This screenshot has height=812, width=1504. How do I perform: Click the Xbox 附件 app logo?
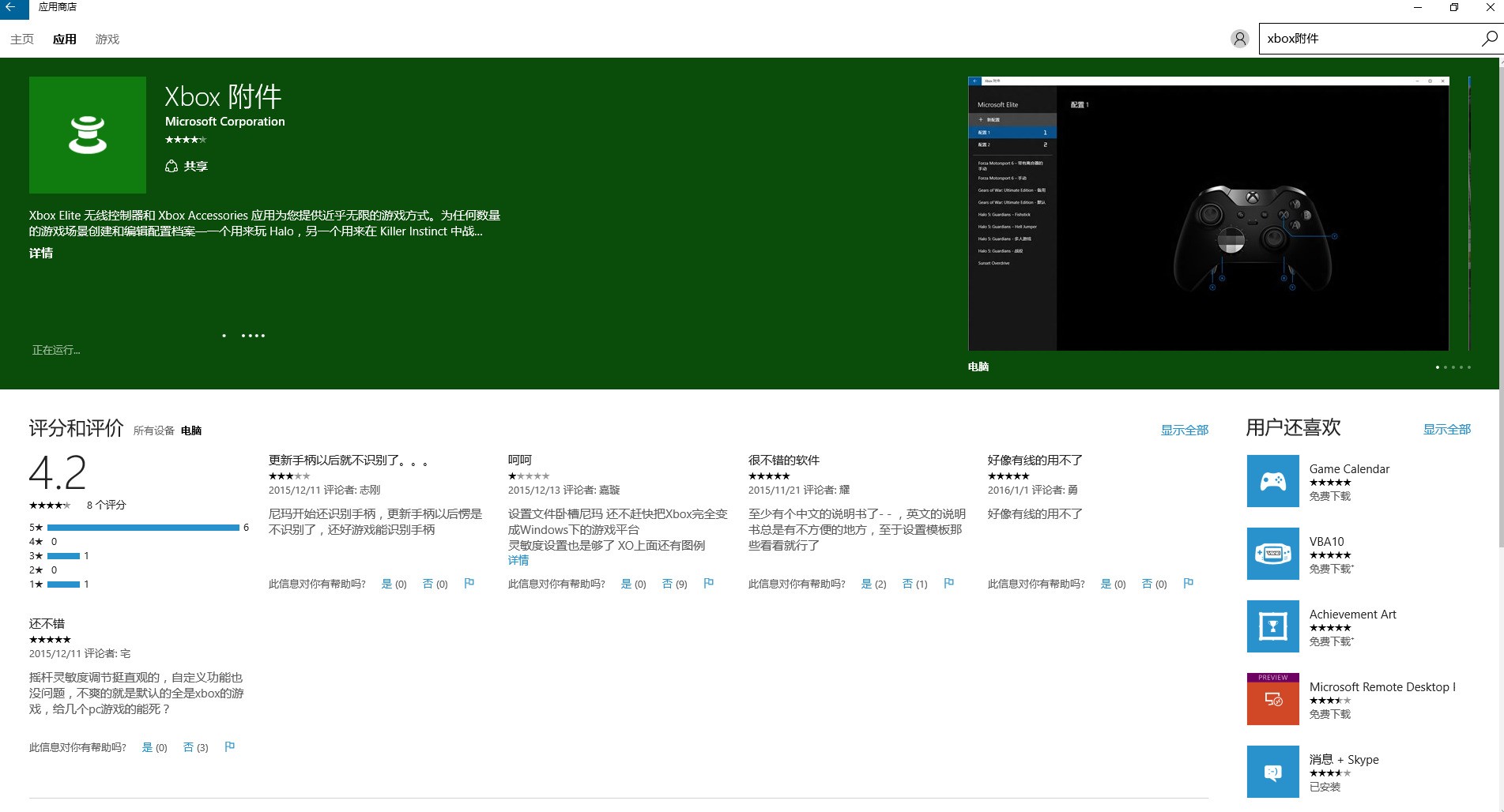pyautogui.click(x=88, y=135)
